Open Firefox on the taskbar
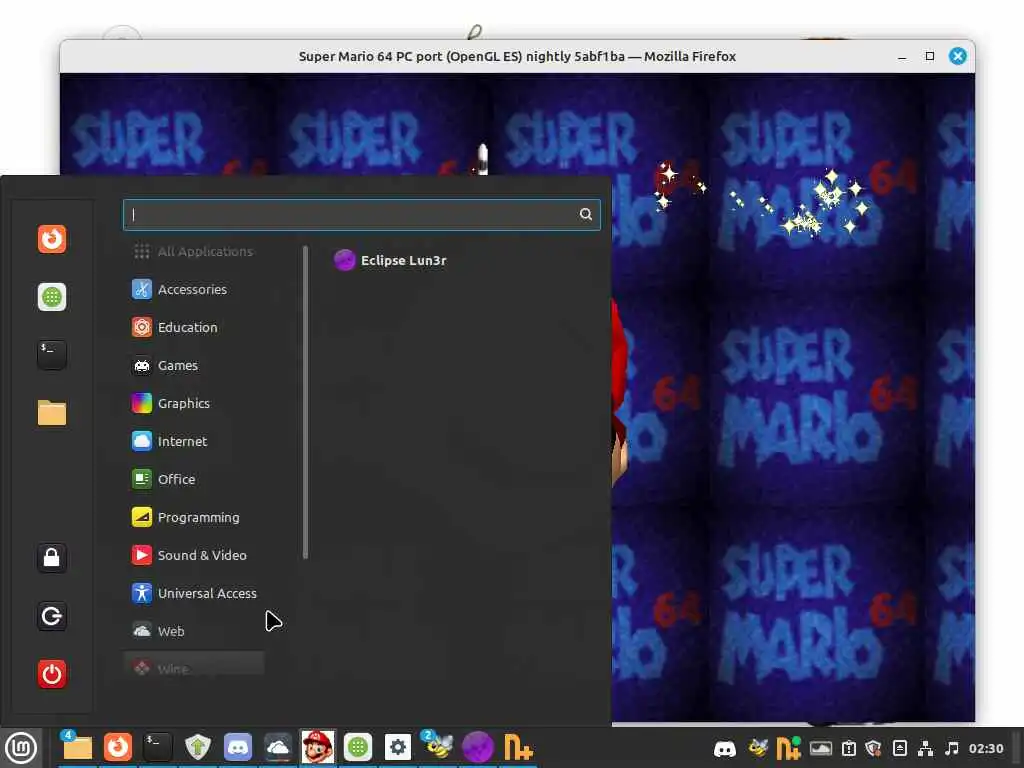Screen dimensions: 1024x768 pyautogui.click(x=118, y=747)
